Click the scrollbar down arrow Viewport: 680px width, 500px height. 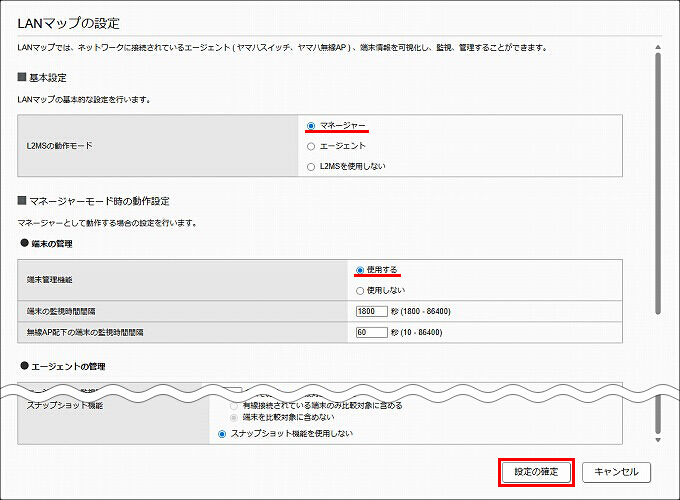[658, 440]
